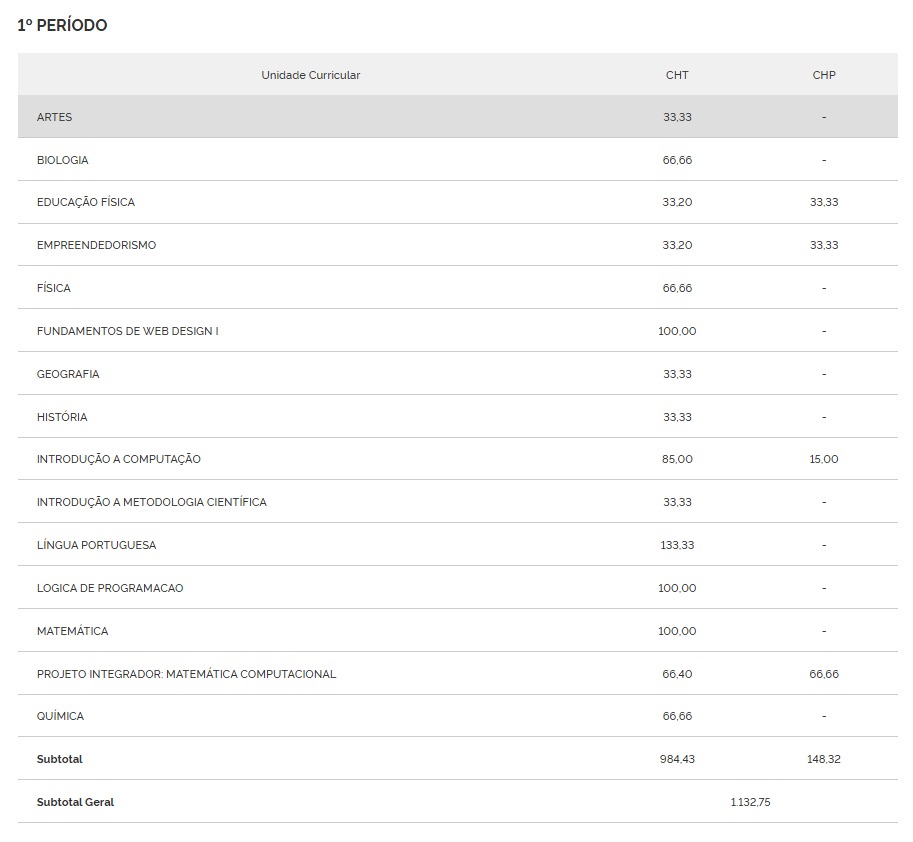Select the BIOLOGIA course row
The width and height of the screenshot is (913, 842).
62,160
